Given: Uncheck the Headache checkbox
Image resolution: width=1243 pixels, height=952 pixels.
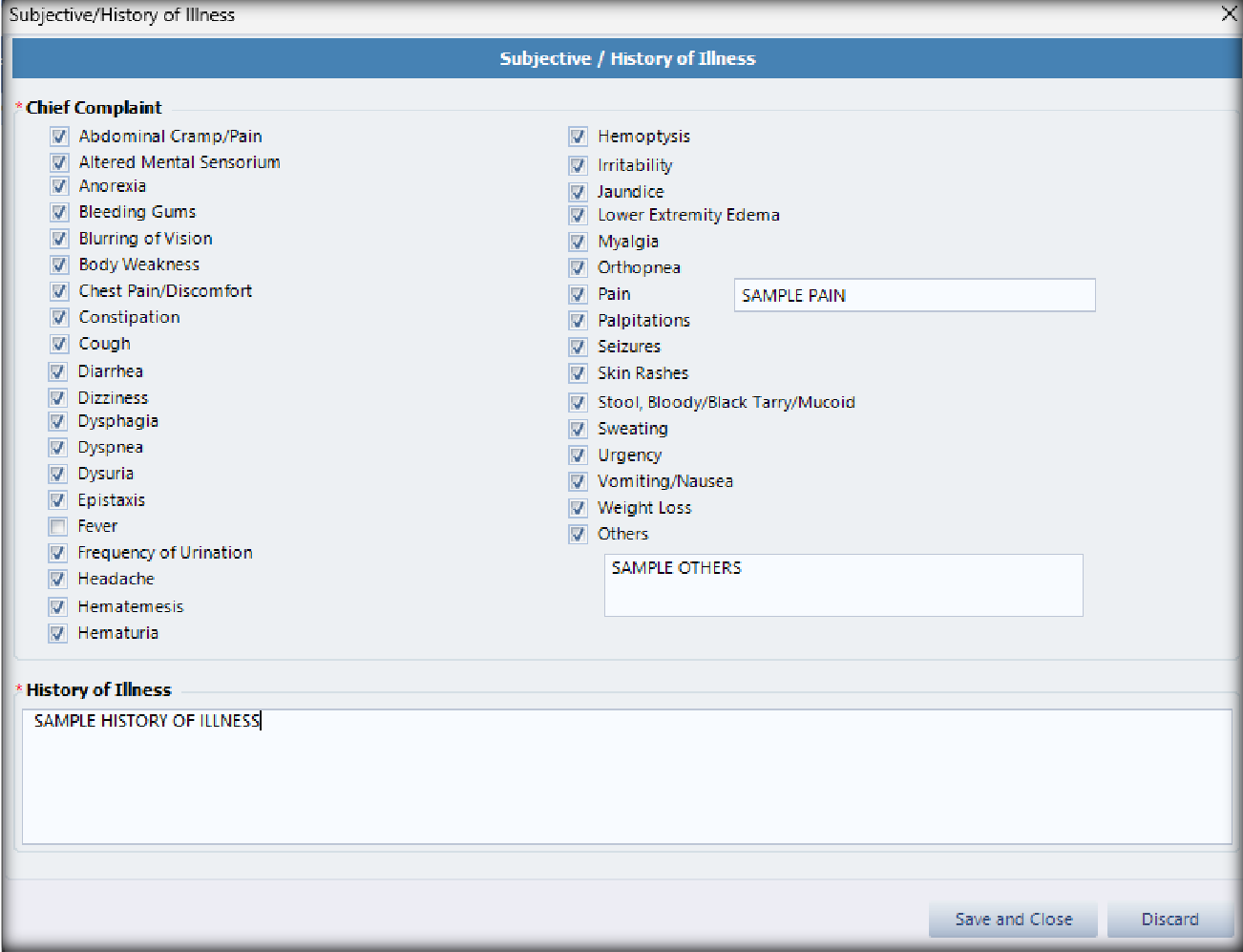Looking at the screenshot, I should point(58,579).
